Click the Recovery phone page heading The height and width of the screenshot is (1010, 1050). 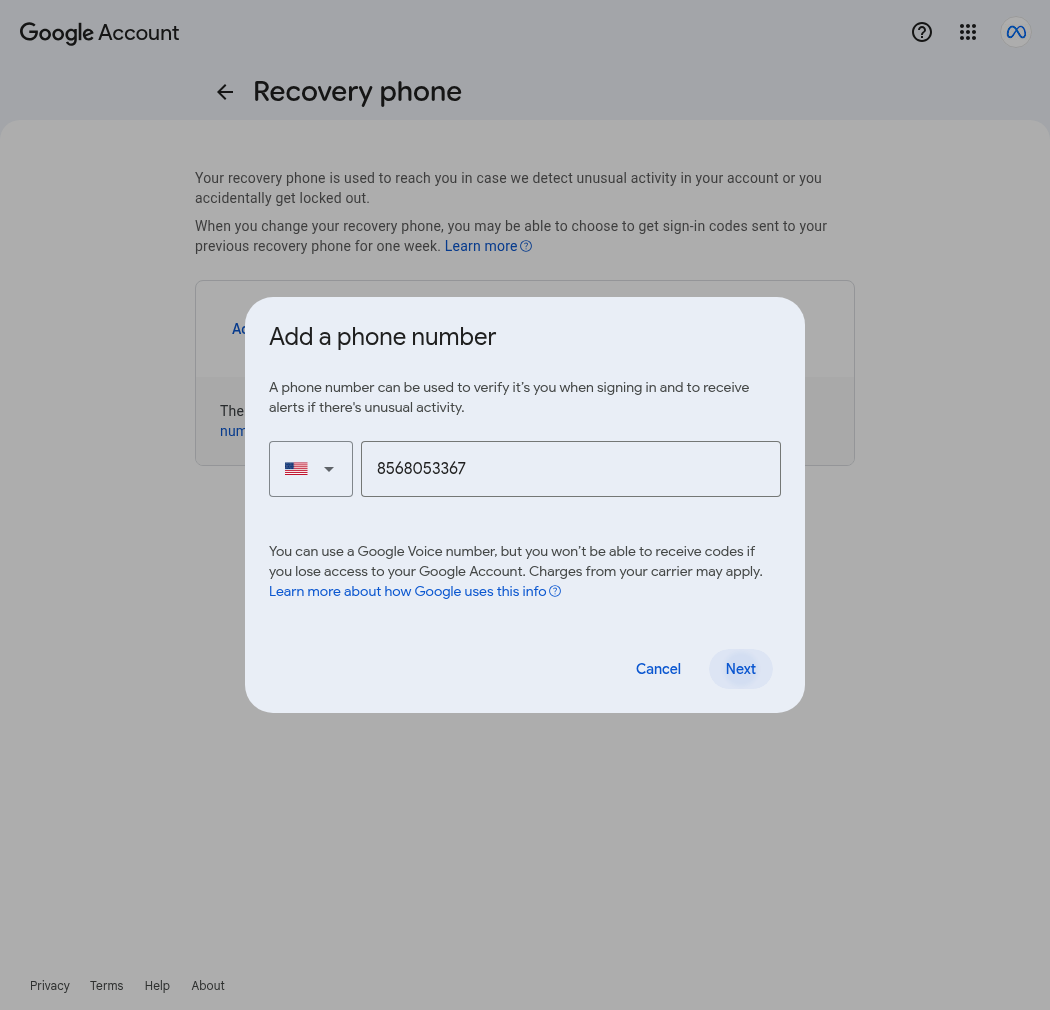tap(358, 92)
